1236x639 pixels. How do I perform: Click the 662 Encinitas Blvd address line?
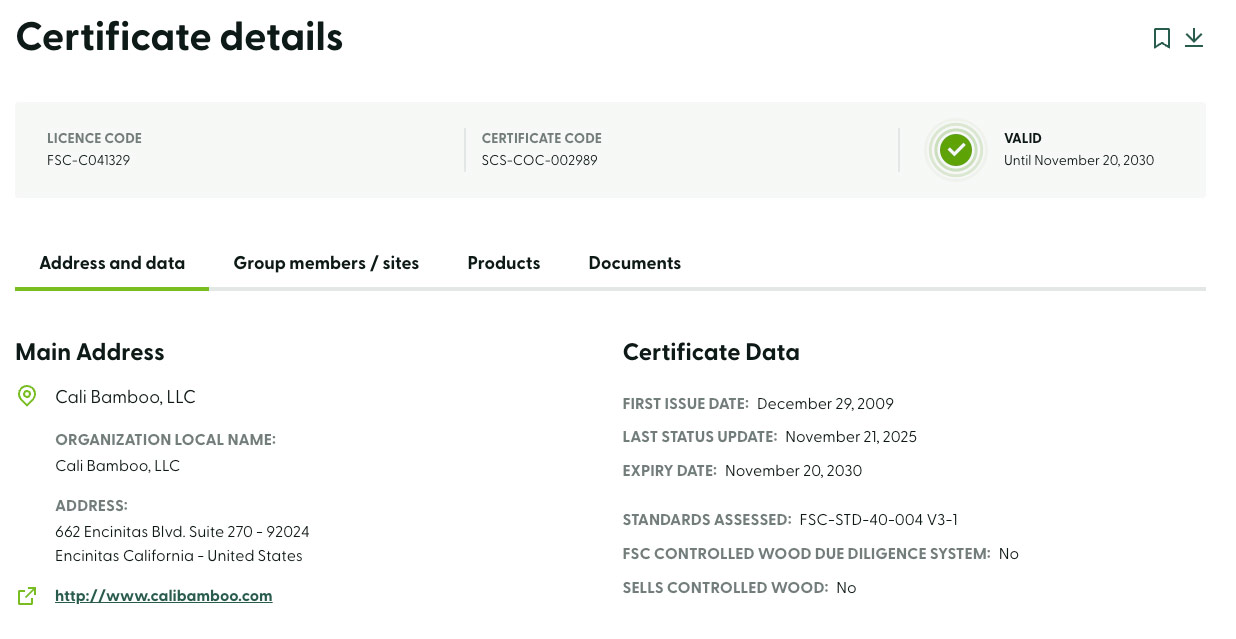(182, 531)
